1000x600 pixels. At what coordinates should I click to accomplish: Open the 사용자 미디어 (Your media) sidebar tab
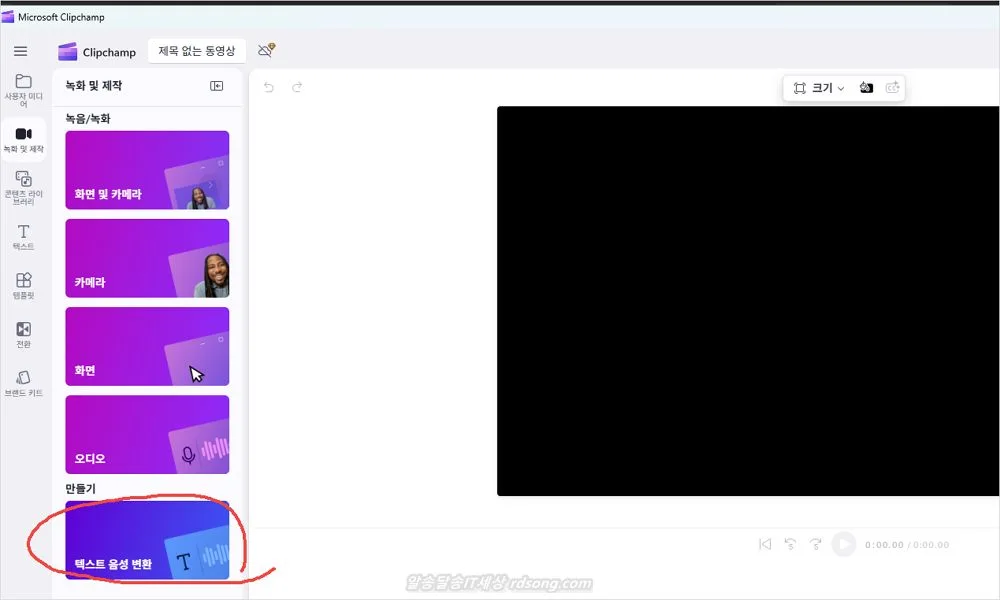23,90
